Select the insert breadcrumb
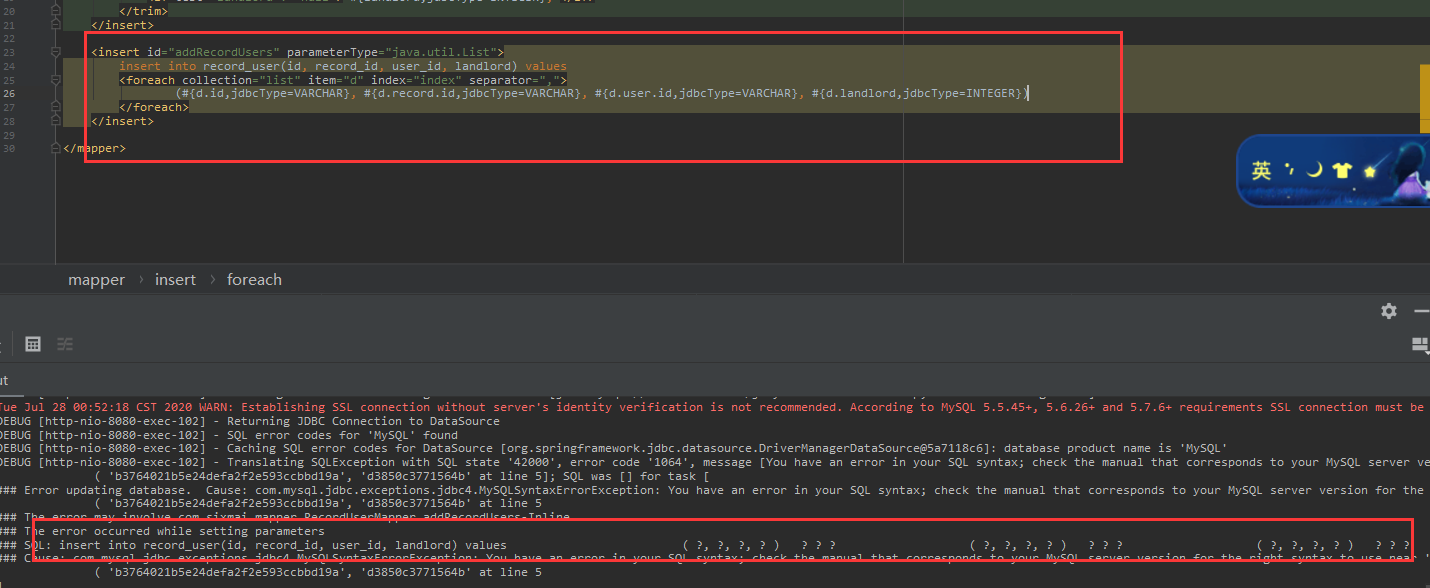The width and height of the screenshot is (1430, 588). coord(175,280)
